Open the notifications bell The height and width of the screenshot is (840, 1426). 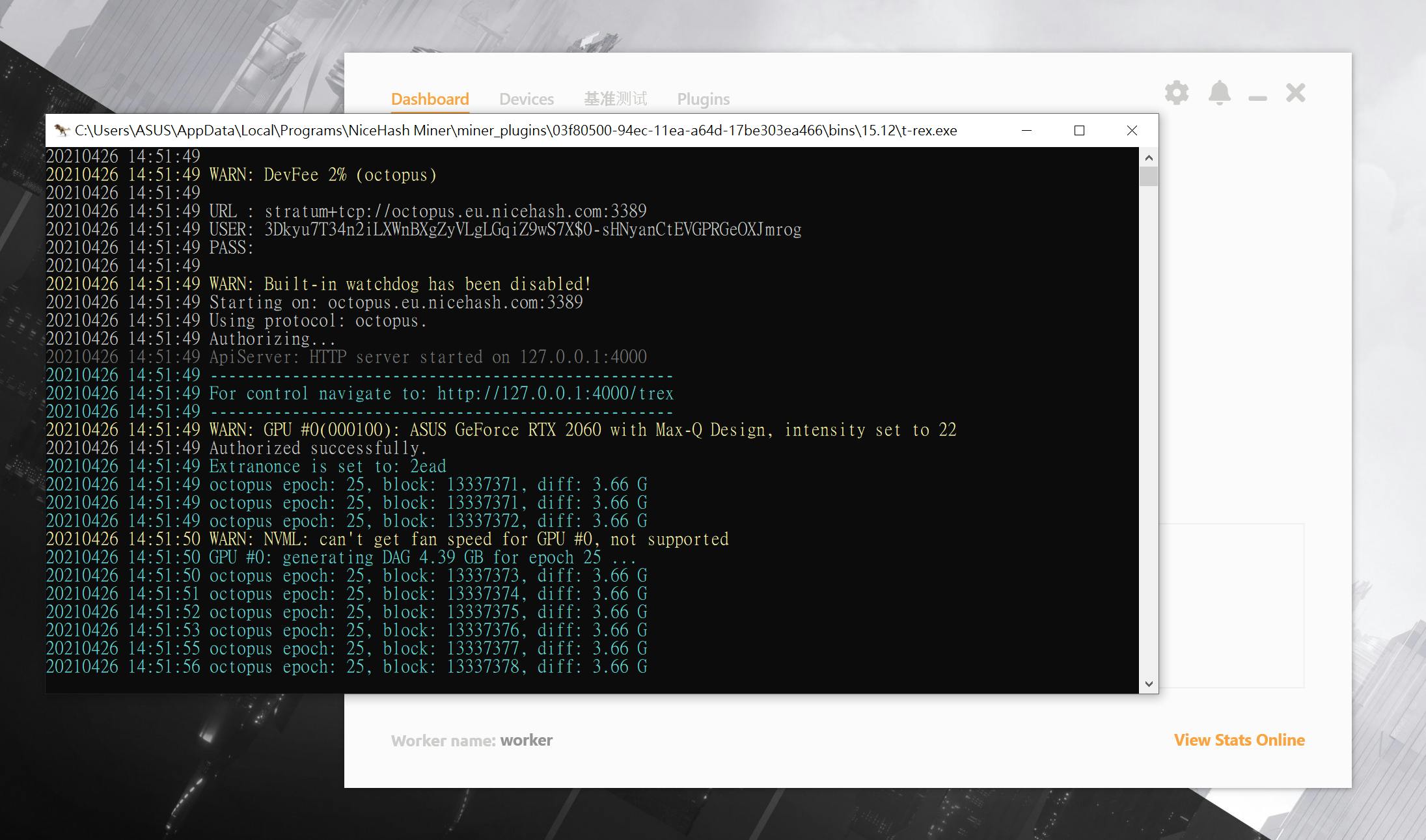(1219, 93)
